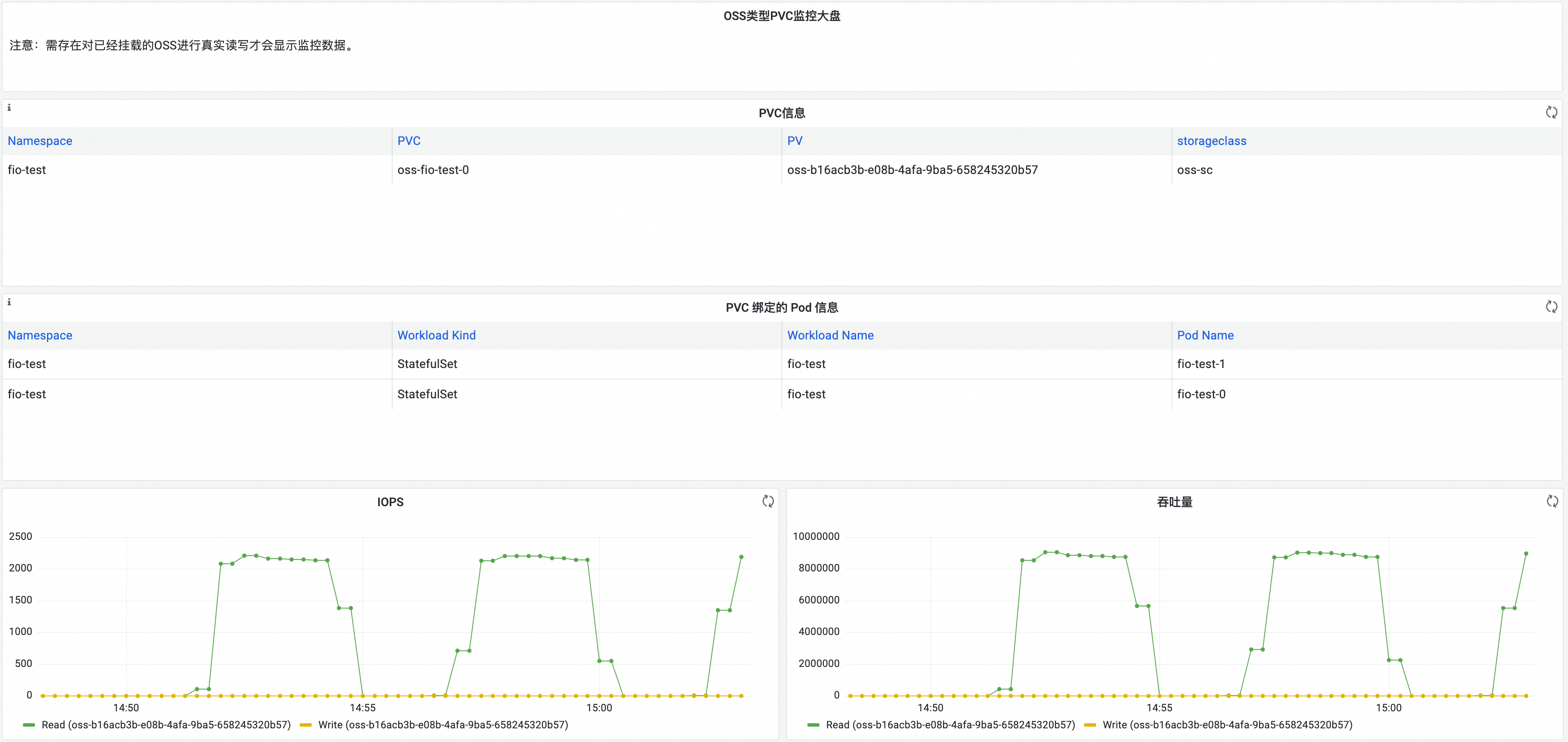Sort Pod table by Namespace column

pos(40,335)
